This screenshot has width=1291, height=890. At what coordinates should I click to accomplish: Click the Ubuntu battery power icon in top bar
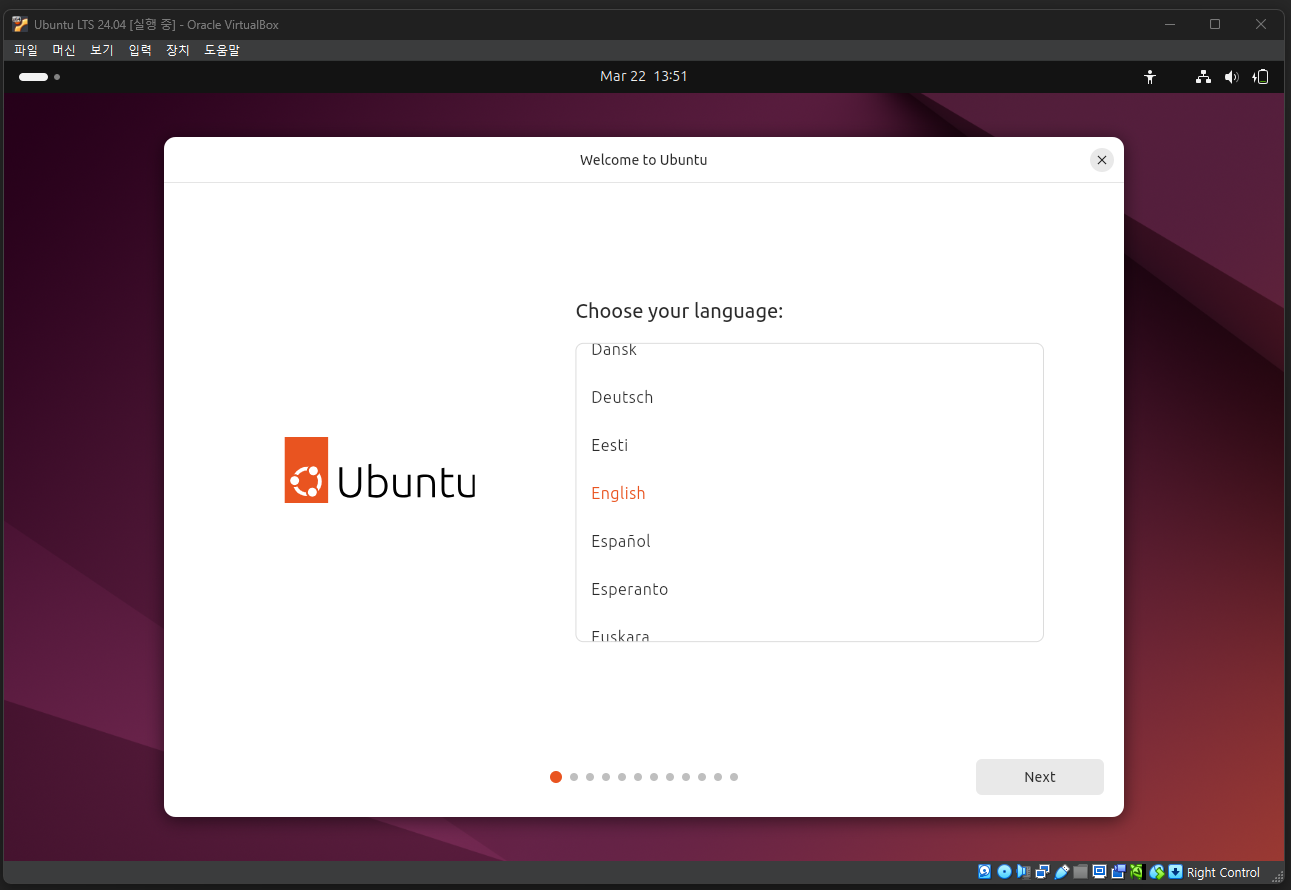point(1262,77)
